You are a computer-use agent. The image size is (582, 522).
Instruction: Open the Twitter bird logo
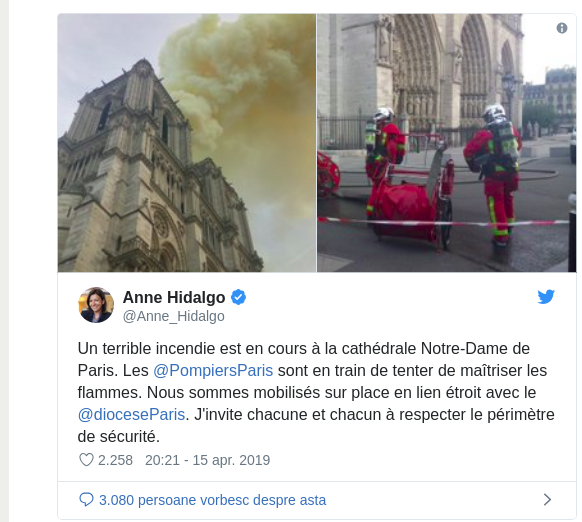coord(546,297)
